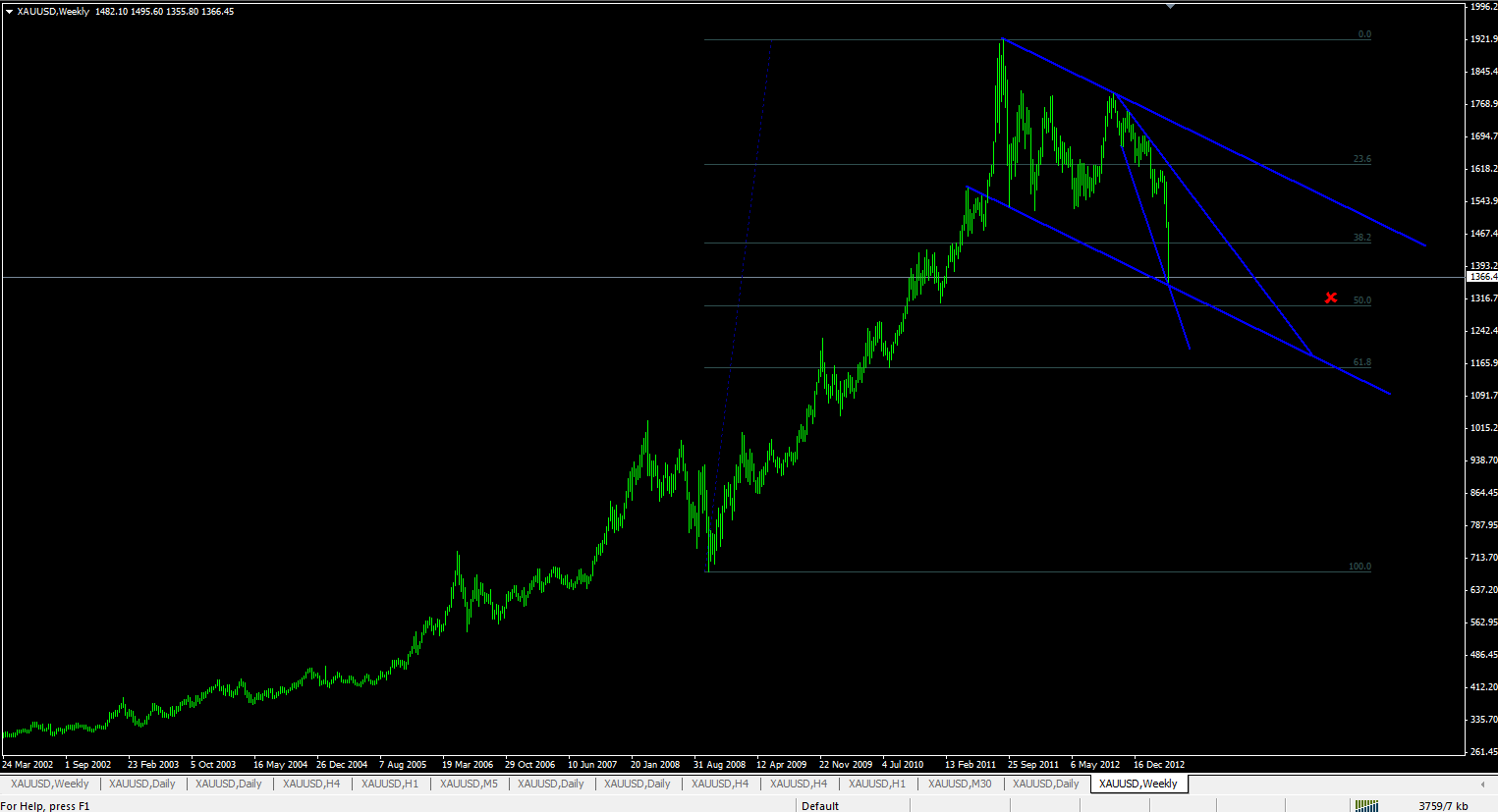The height and width of the screenshot is (812, 1498).
Task: Click the 3759/7 kb traffic indicator
Action: (1443, 806)
